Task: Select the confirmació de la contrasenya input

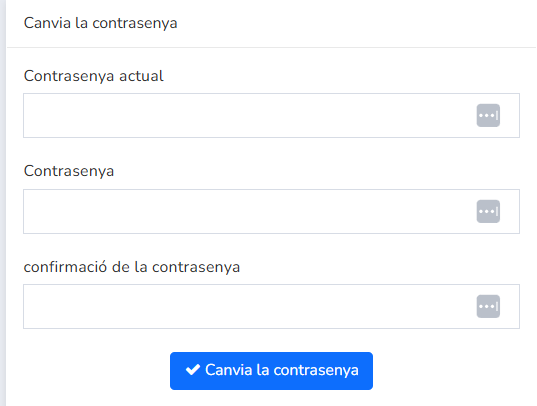Action: [x=271, y=306]
